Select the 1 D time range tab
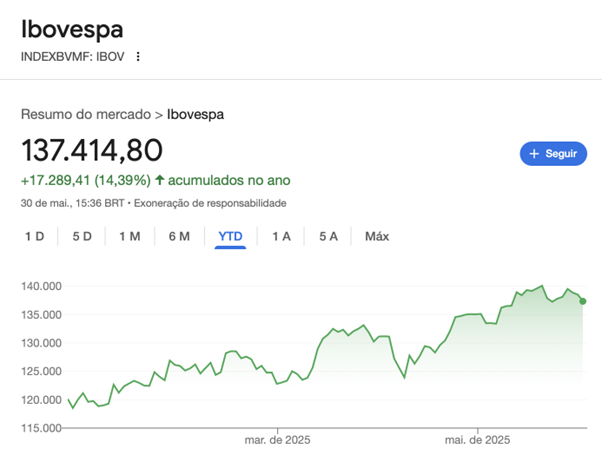This screenshot has height=455, width=602. click(35, 236)
